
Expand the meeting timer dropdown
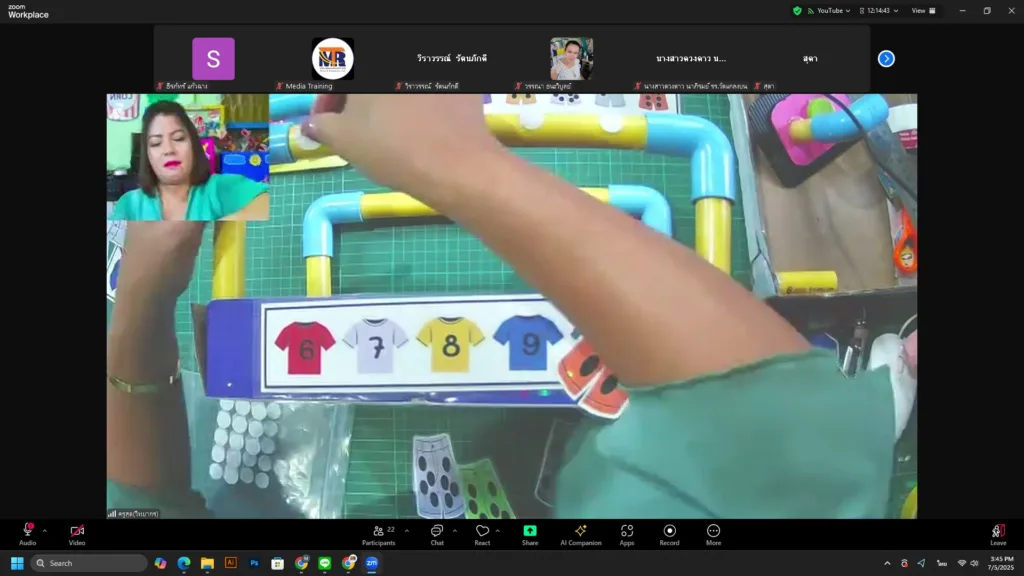pyautogui.click(x=896, y=11)
